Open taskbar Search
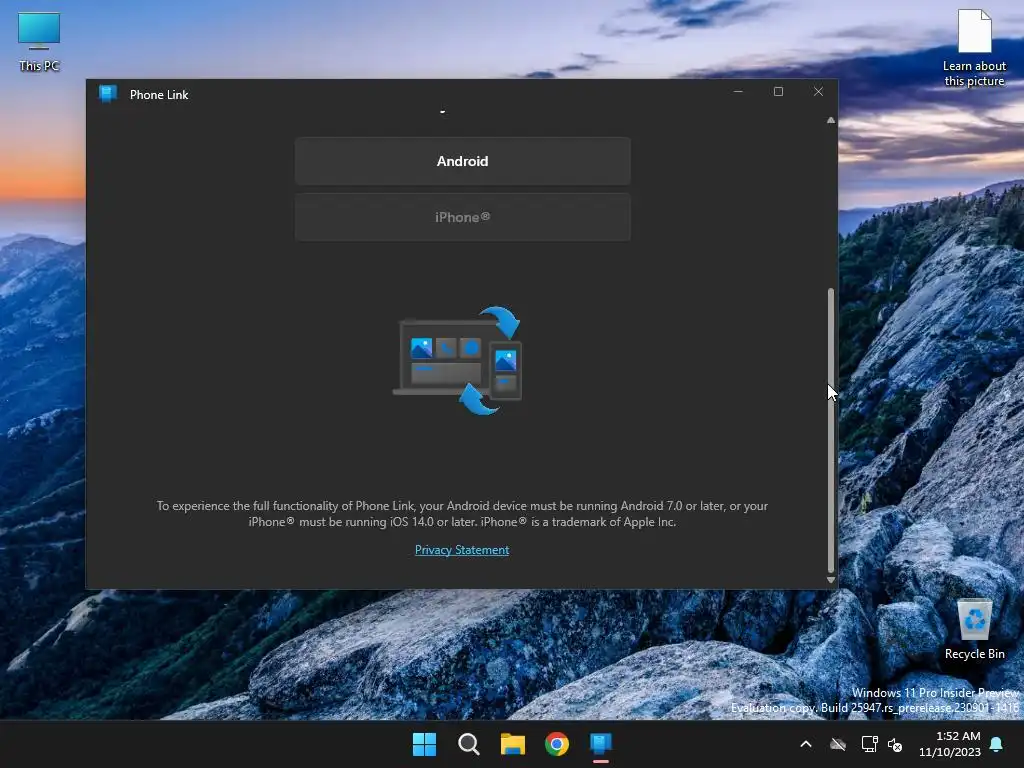The width and height of the screenshot is (1024, 768). 468,744
